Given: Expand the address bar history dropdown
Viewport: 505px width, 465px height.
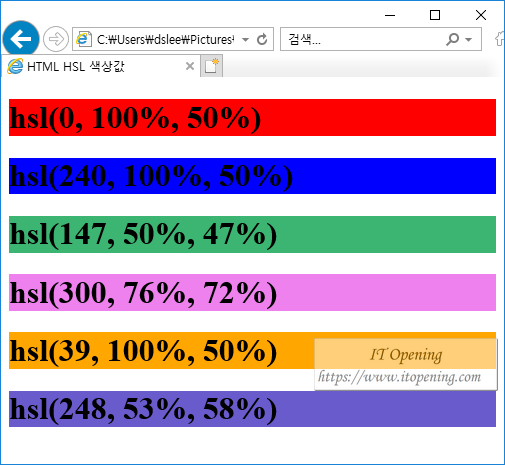Looking at the screenshot, I should coord(245,40).
